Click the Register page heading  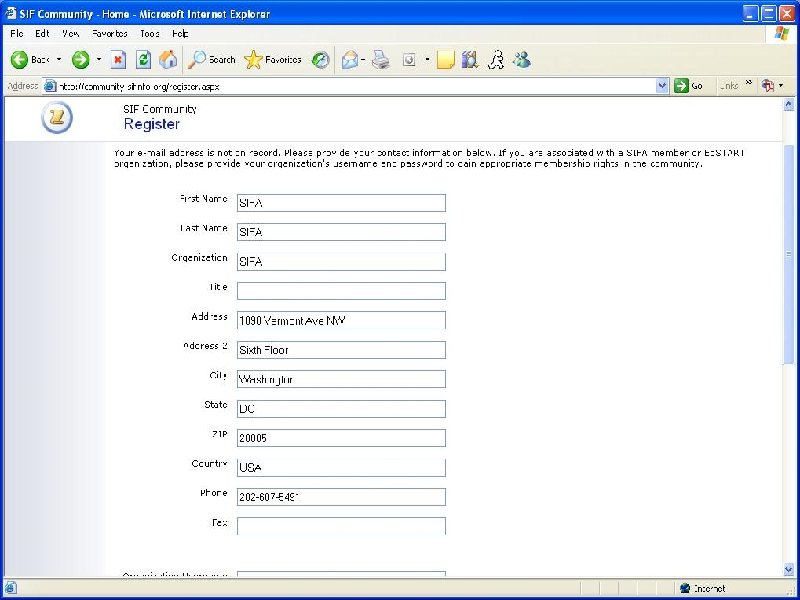(x=152, y=124)
